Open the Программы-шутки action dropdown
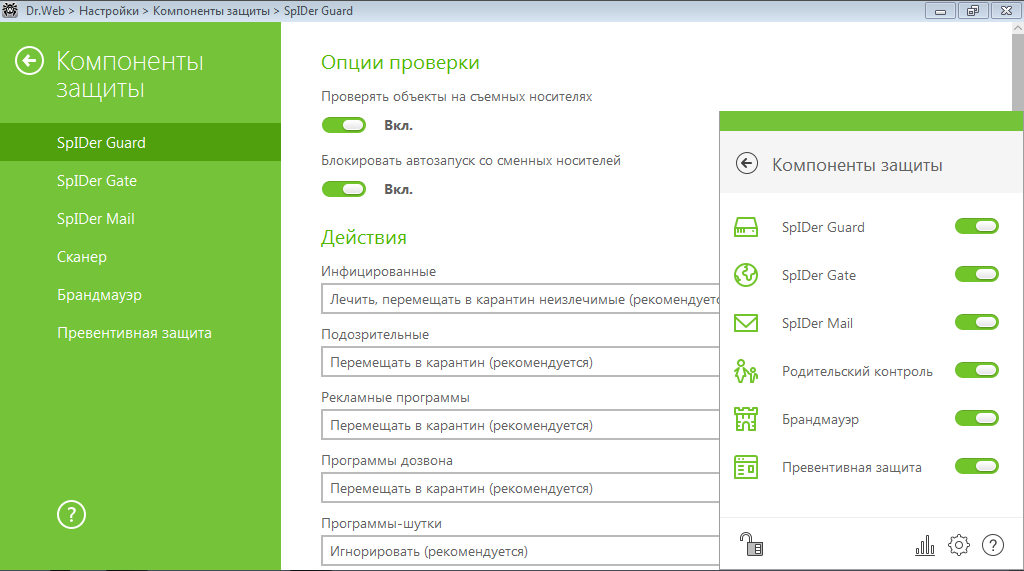Viewport: 1024px width, 571px height. [x=520, y=551]
